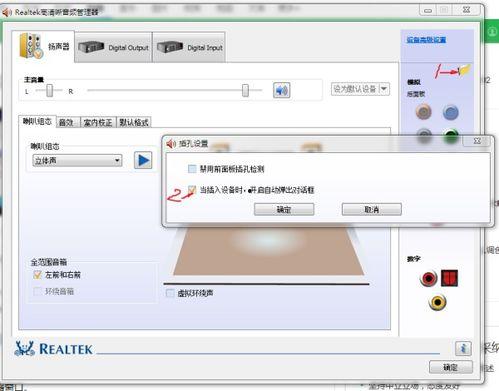This screenshot has height=391, width=499.
Task: Toggle 当插入设备时开启自动弹出对话框 checkbox
Action: (192, 190)
